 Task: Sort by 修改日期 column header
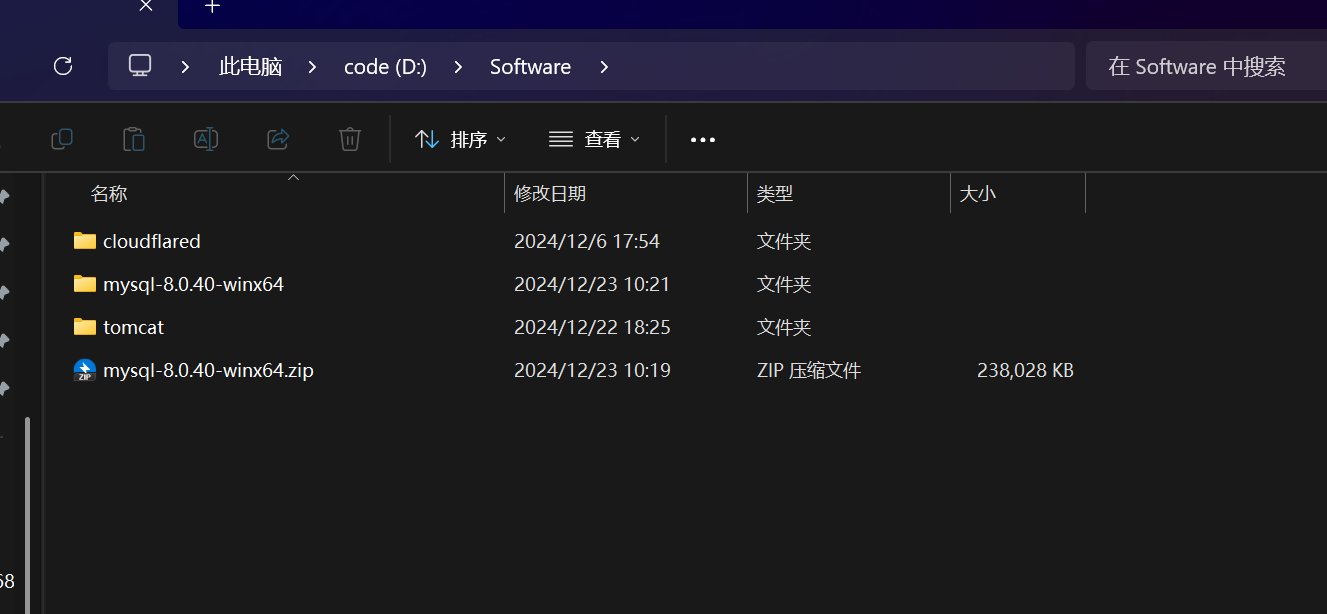[x=550, y=194]
